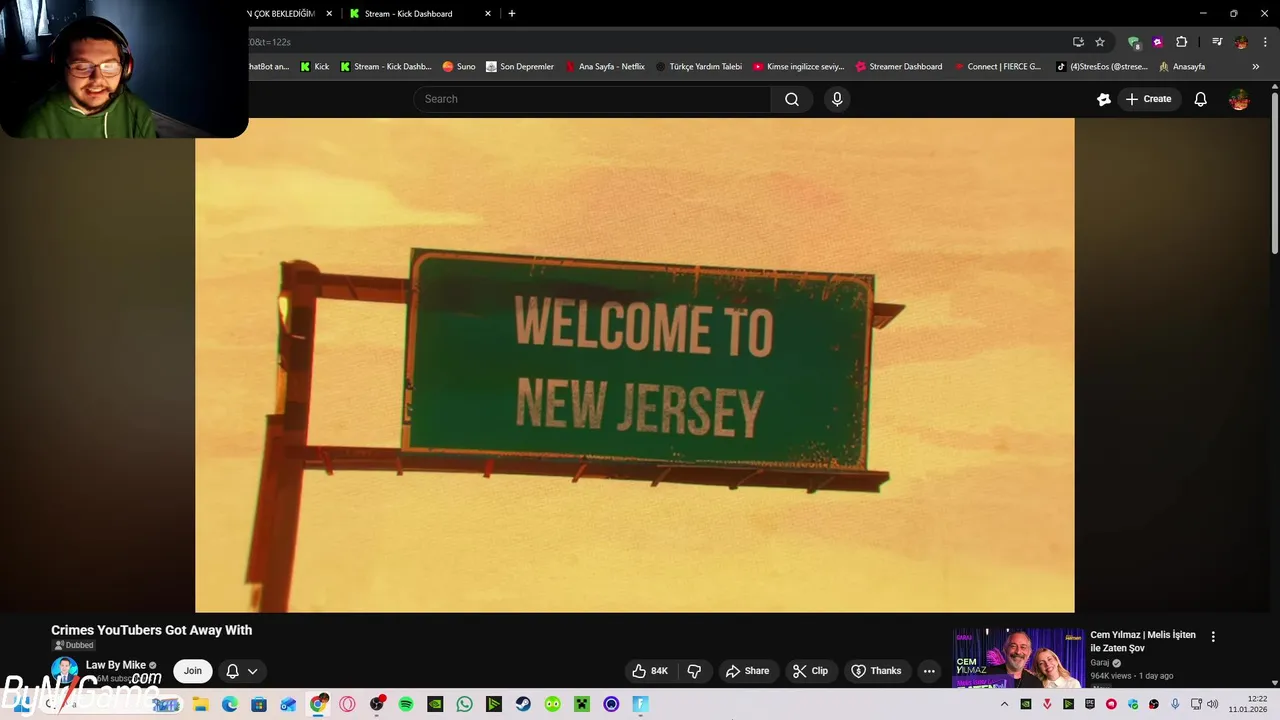Open the Son Depremler bookmark
The height and width of the screenshot is (720, 1280).
coord(520,67)
